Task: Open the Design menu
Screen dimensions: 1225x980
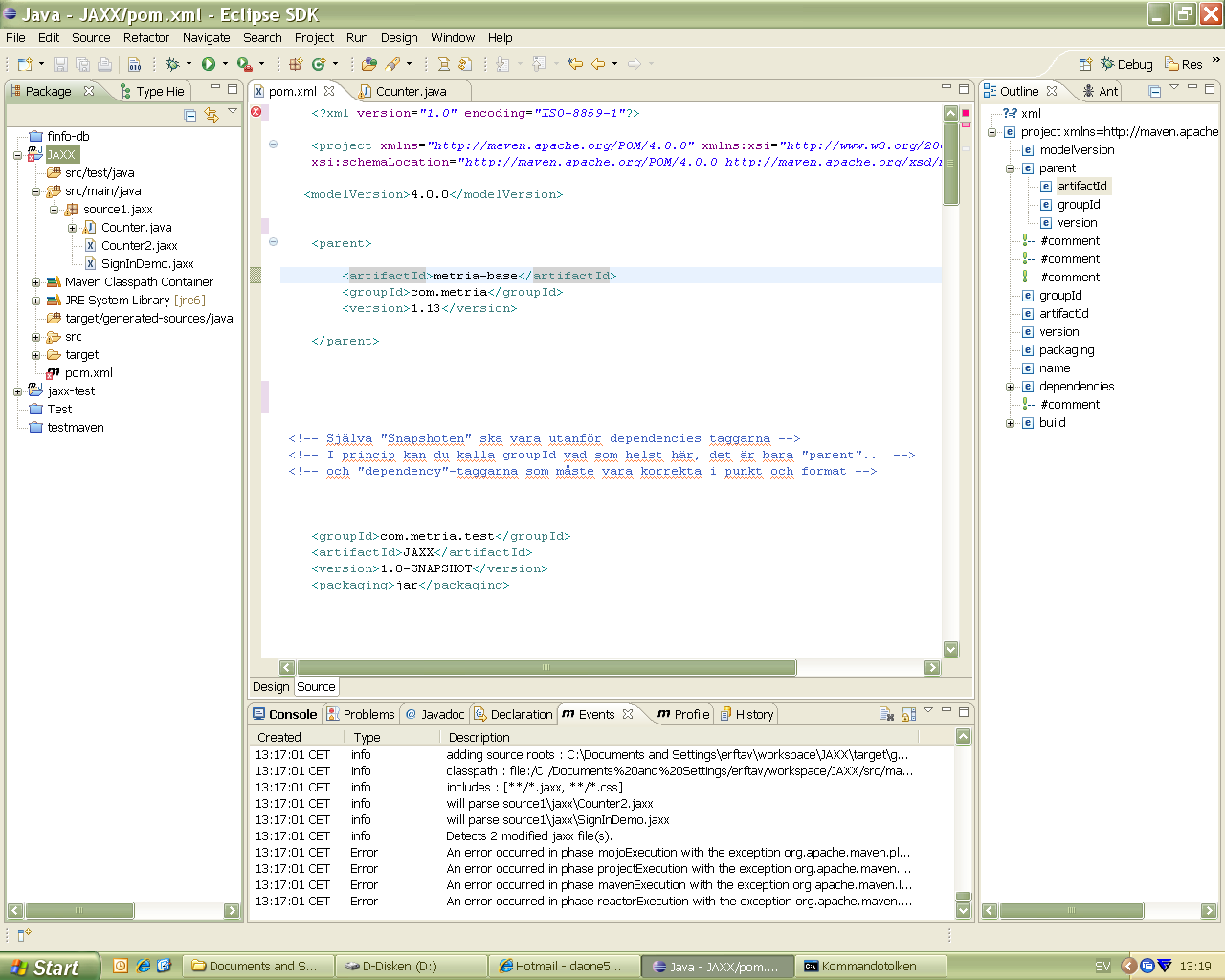Action: [x=399, y=37]
